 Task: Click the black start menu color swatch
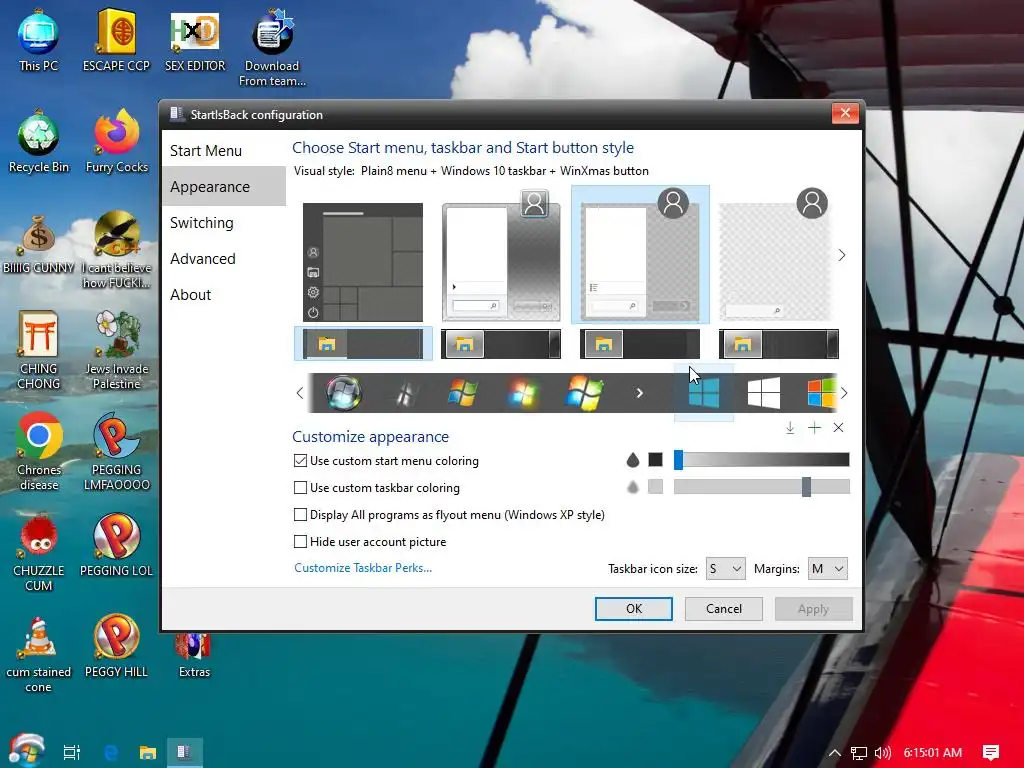(x=656, y=460)
